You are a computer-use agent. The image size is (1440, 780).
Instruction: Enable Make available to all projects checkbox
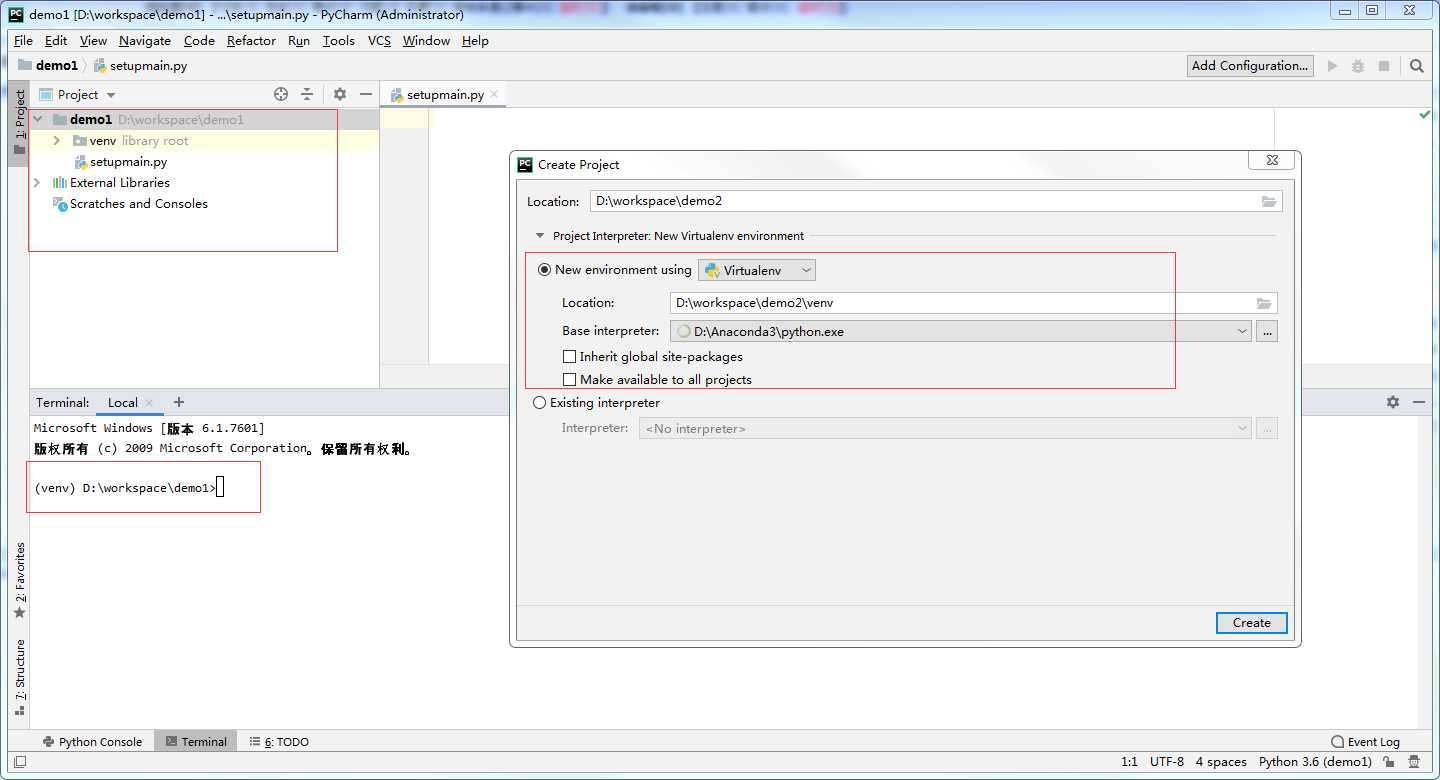point(570,380)
